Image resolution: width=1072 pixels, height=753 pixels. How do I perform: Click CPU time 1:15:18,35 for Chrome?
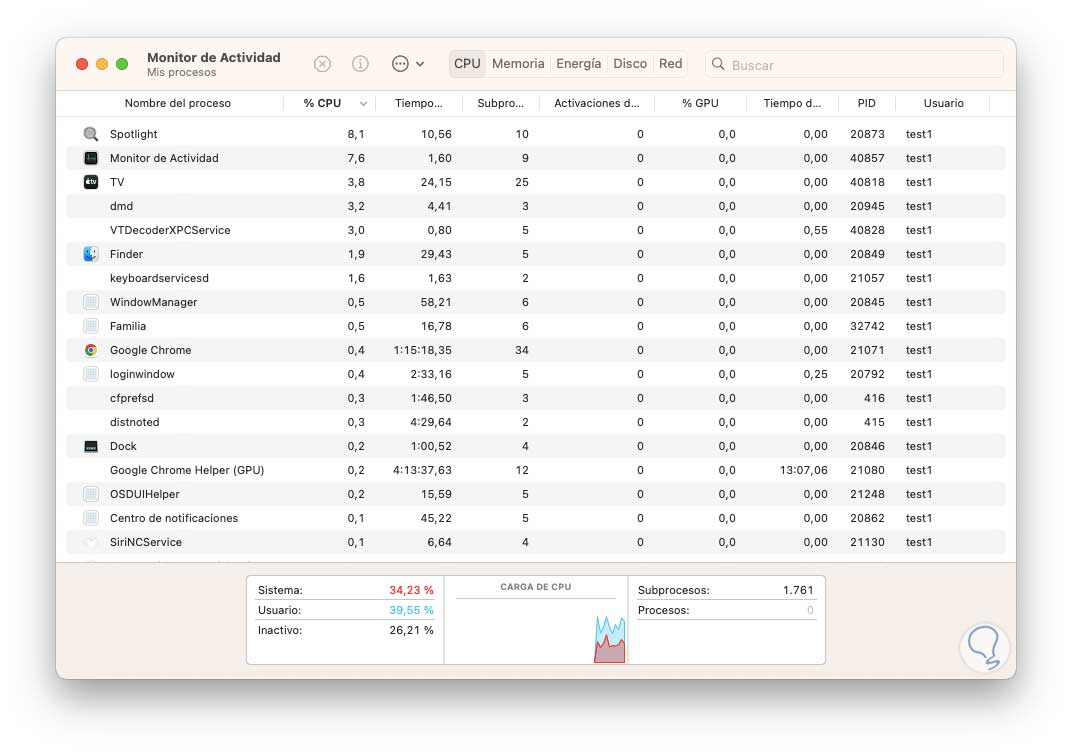(x=422, y=350)
